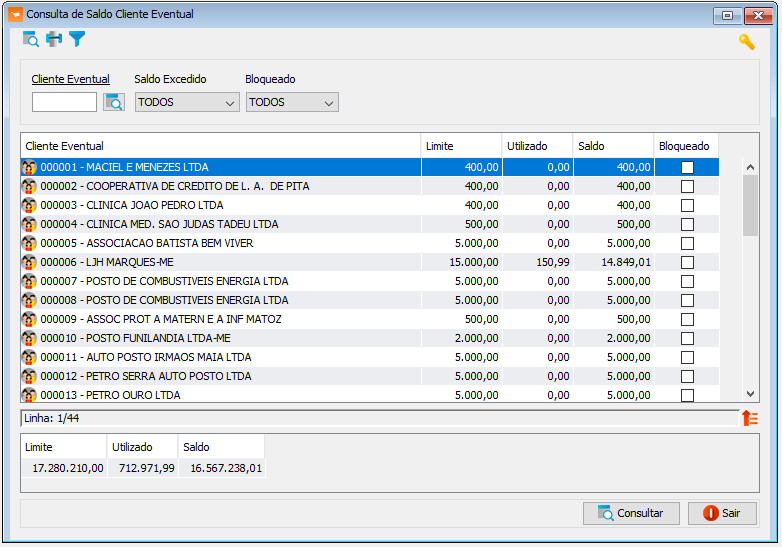
Task: Click the application logo in title bar
Action: pyautogui.click(x=15, y=14)
